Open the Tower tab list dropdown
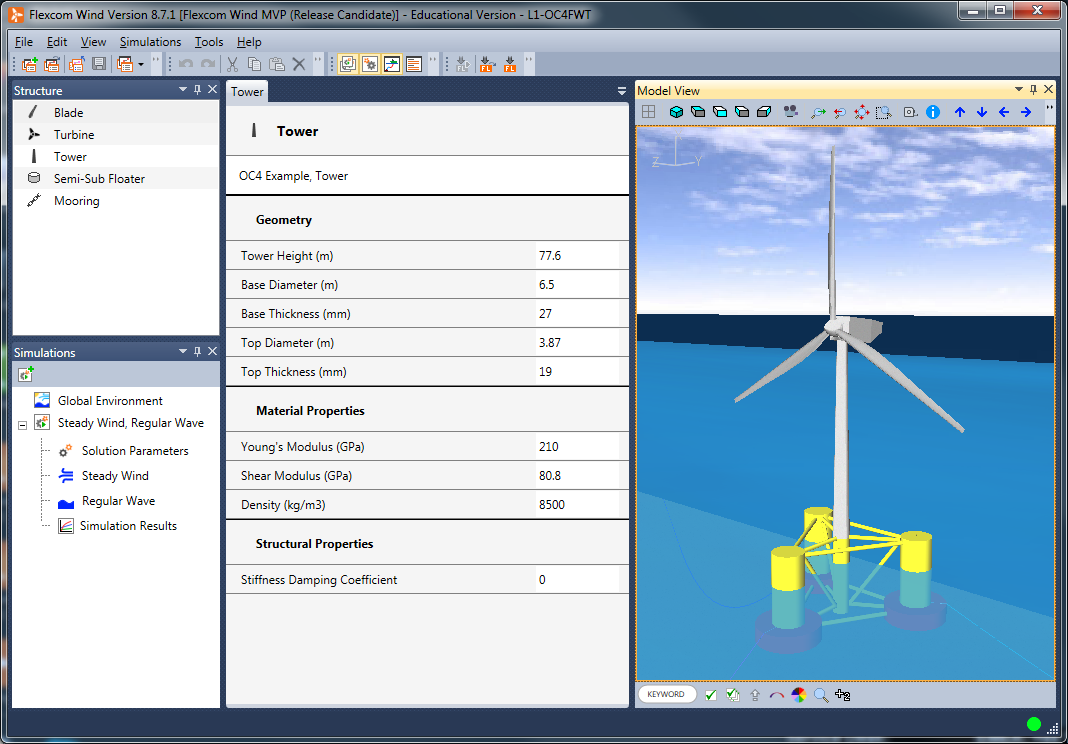The image size is (1068, 744). (622, 91)
